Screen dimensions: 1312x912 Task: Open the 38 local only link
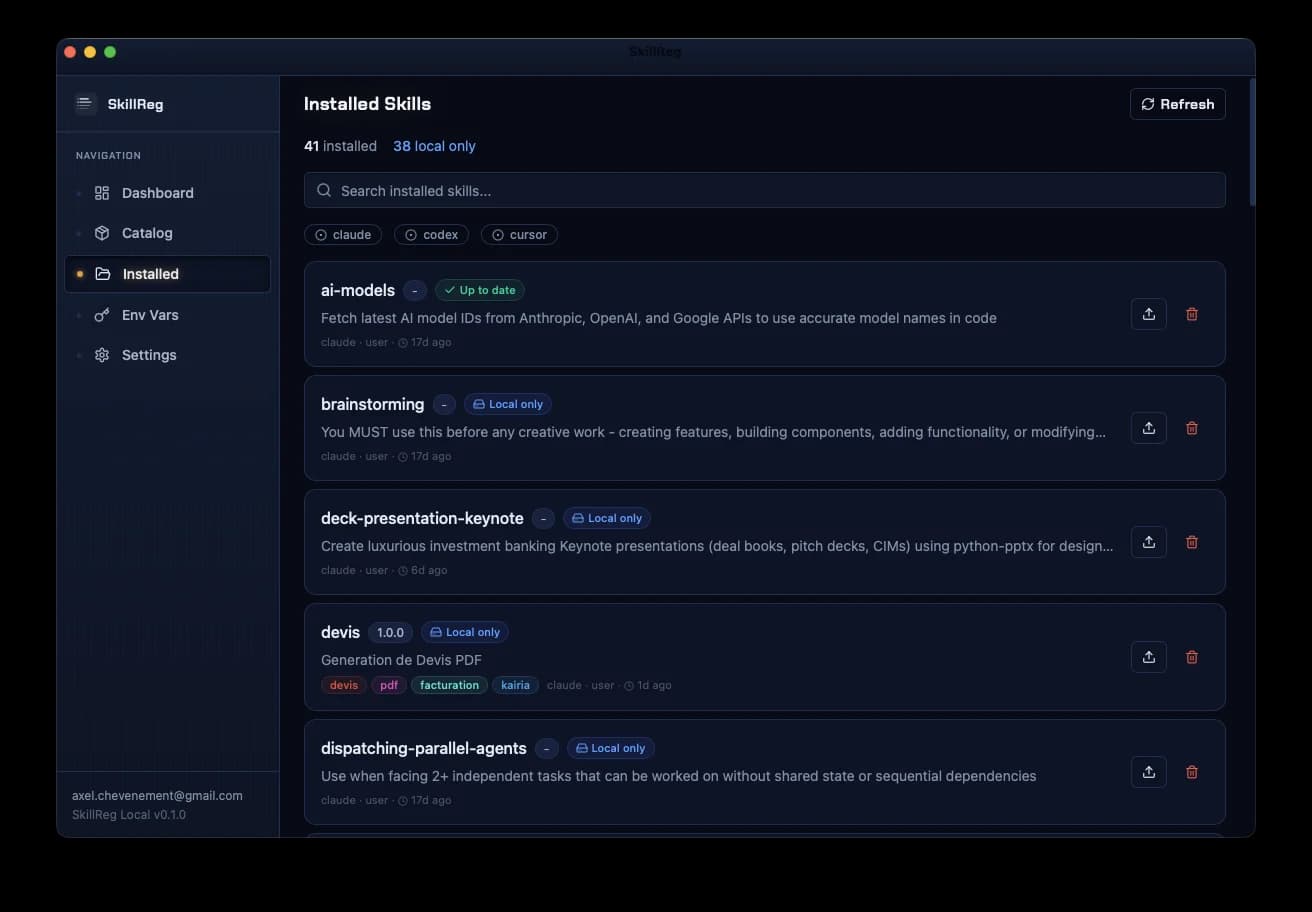(434, 145)
